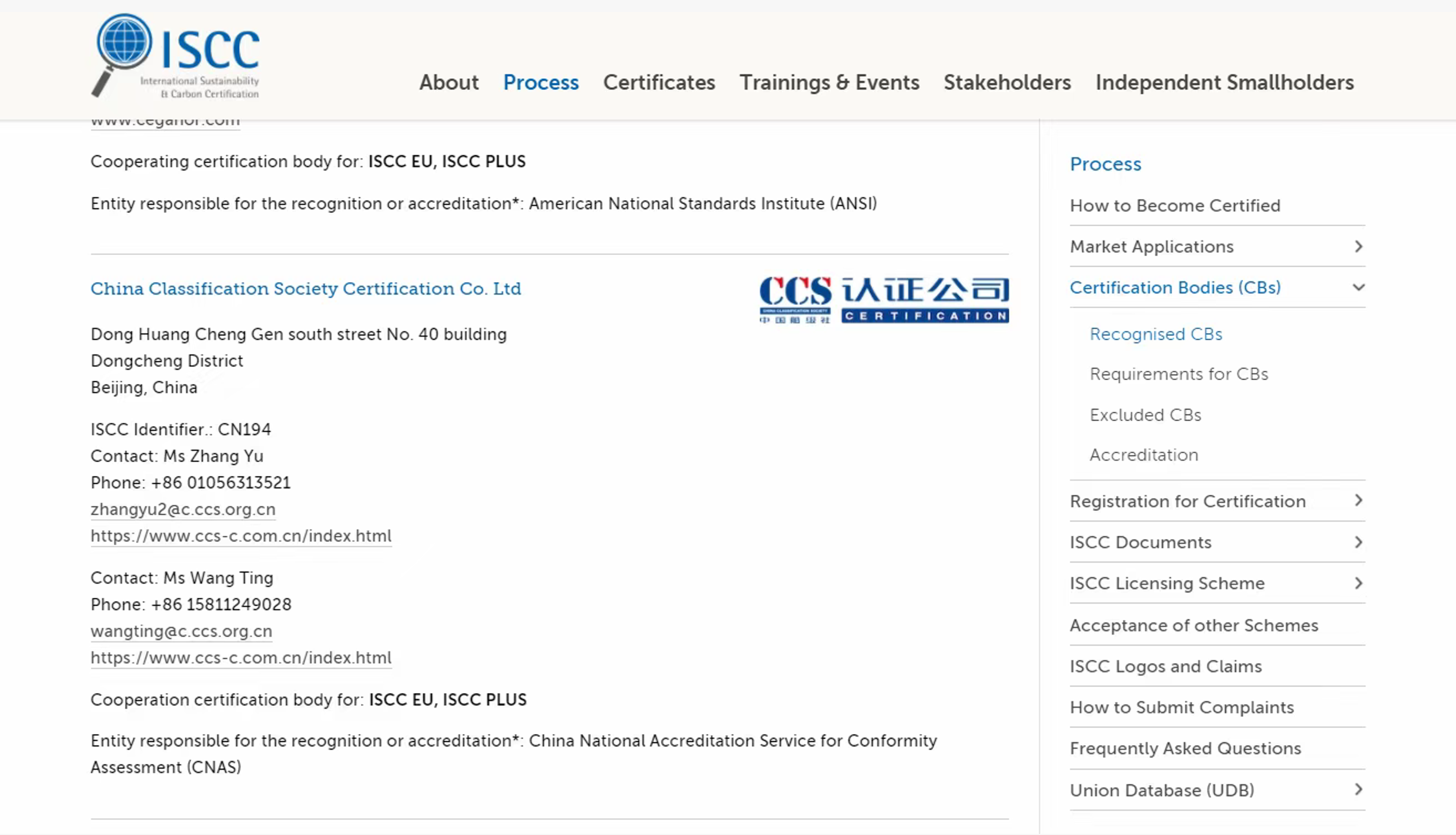Click the Cooperation certification body ISCC EU, ISCC PLUS line
1456x835 pixels.
[x=309, y=700]
